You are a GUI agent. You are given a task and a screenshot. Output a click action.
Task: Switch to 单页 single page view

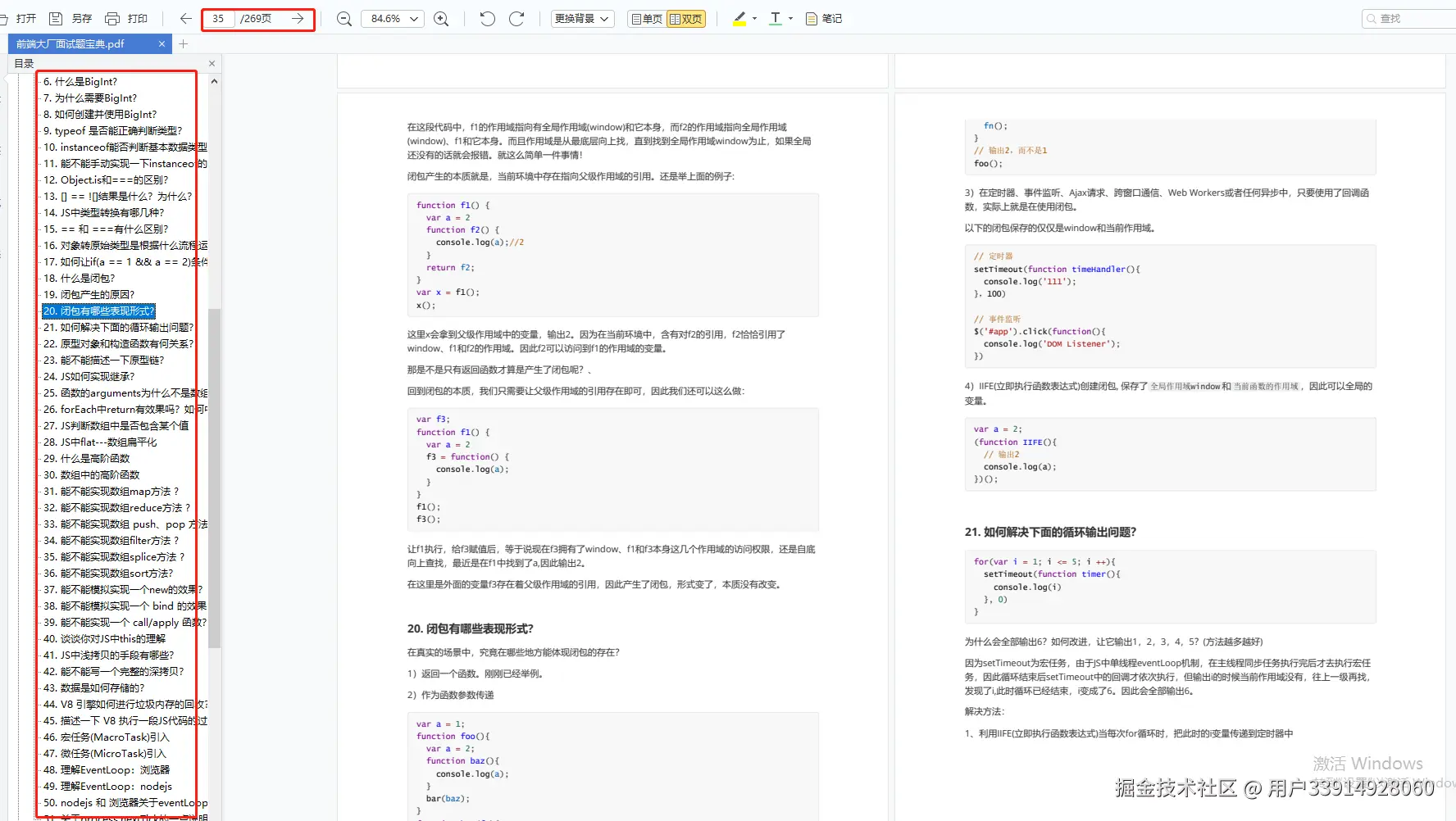pos(647,19)
